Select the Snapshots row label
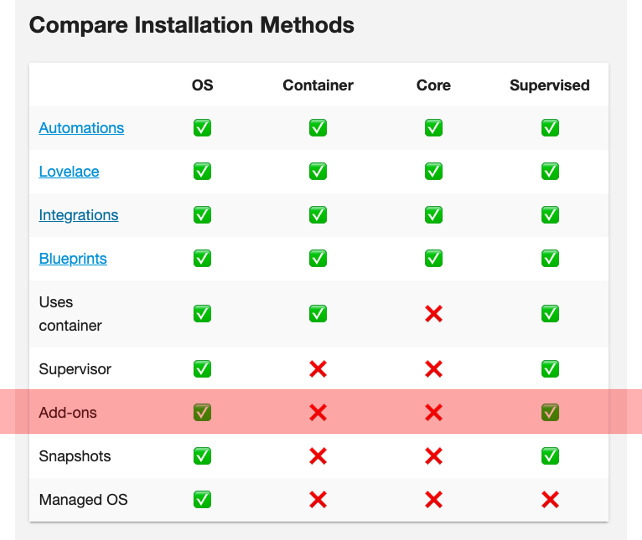Screen dimensions: 642x540 coord(75,456)
